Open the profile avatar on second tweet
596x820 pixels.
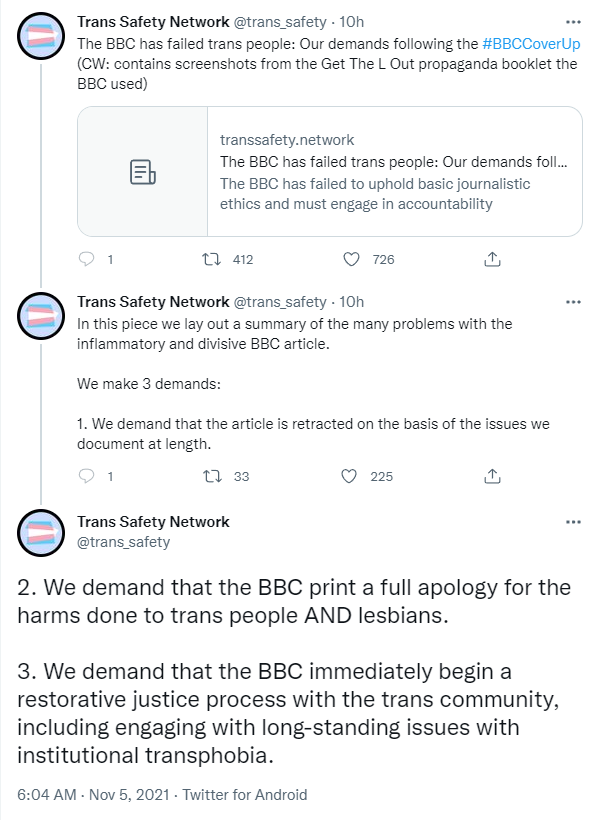[41, 316]
